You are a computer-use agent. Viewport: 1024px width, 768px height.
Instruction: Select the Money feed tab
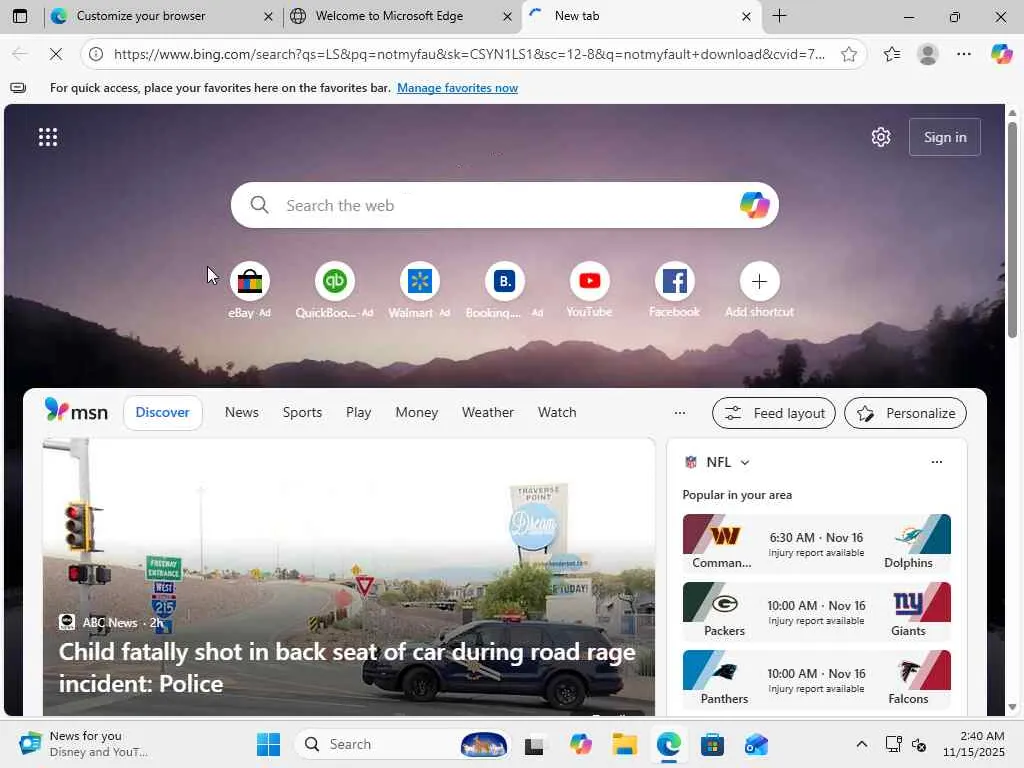[x=417, y=413]
